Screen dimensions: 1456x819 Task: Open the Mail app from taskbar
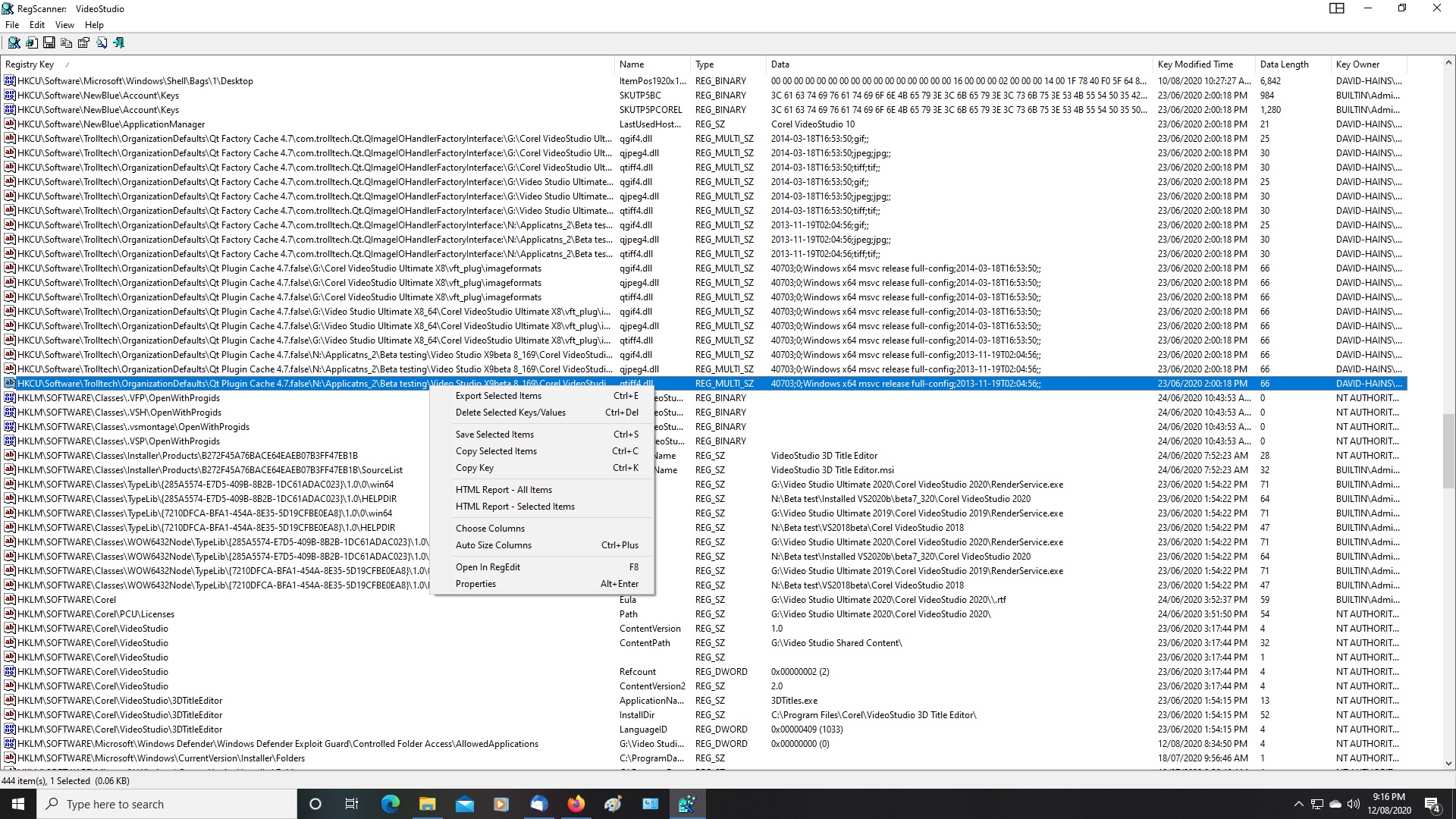[464, 804]
